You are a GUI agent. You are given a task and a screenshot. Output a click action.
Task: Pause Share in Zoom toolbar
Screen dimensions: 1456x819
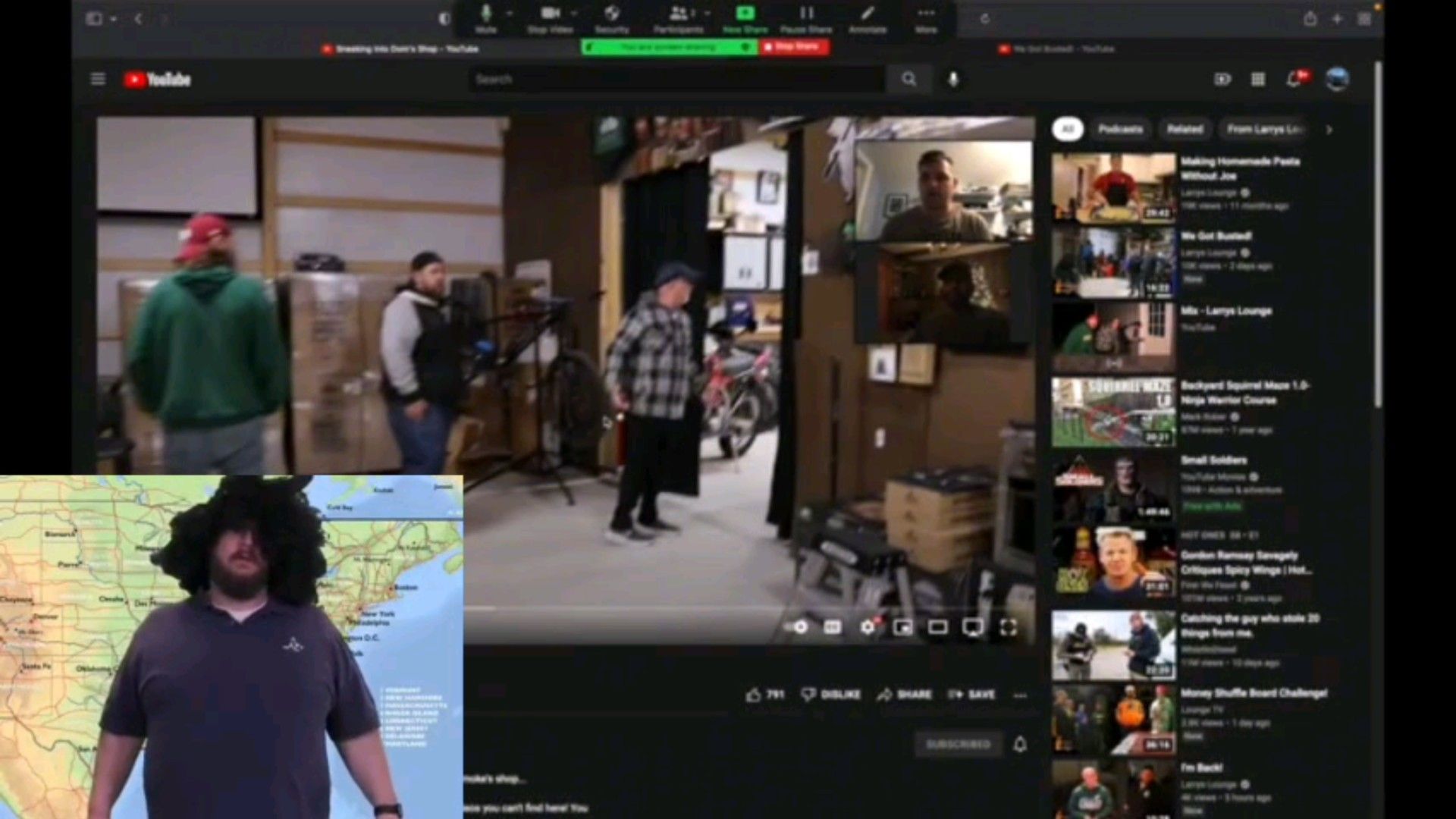[806, 18]
